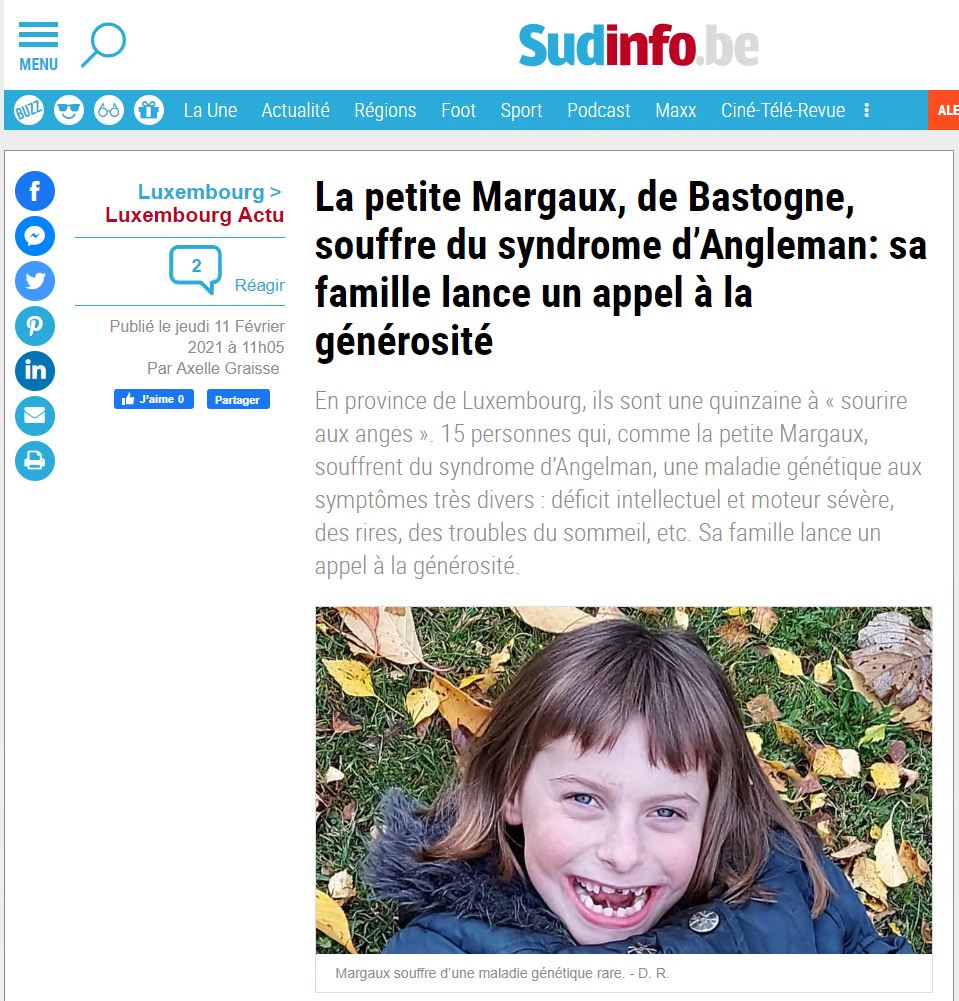This screenshot has width=959, height=1001.
Task: Pin article with Pinterest icon
Action: click(x=35, y=326)
